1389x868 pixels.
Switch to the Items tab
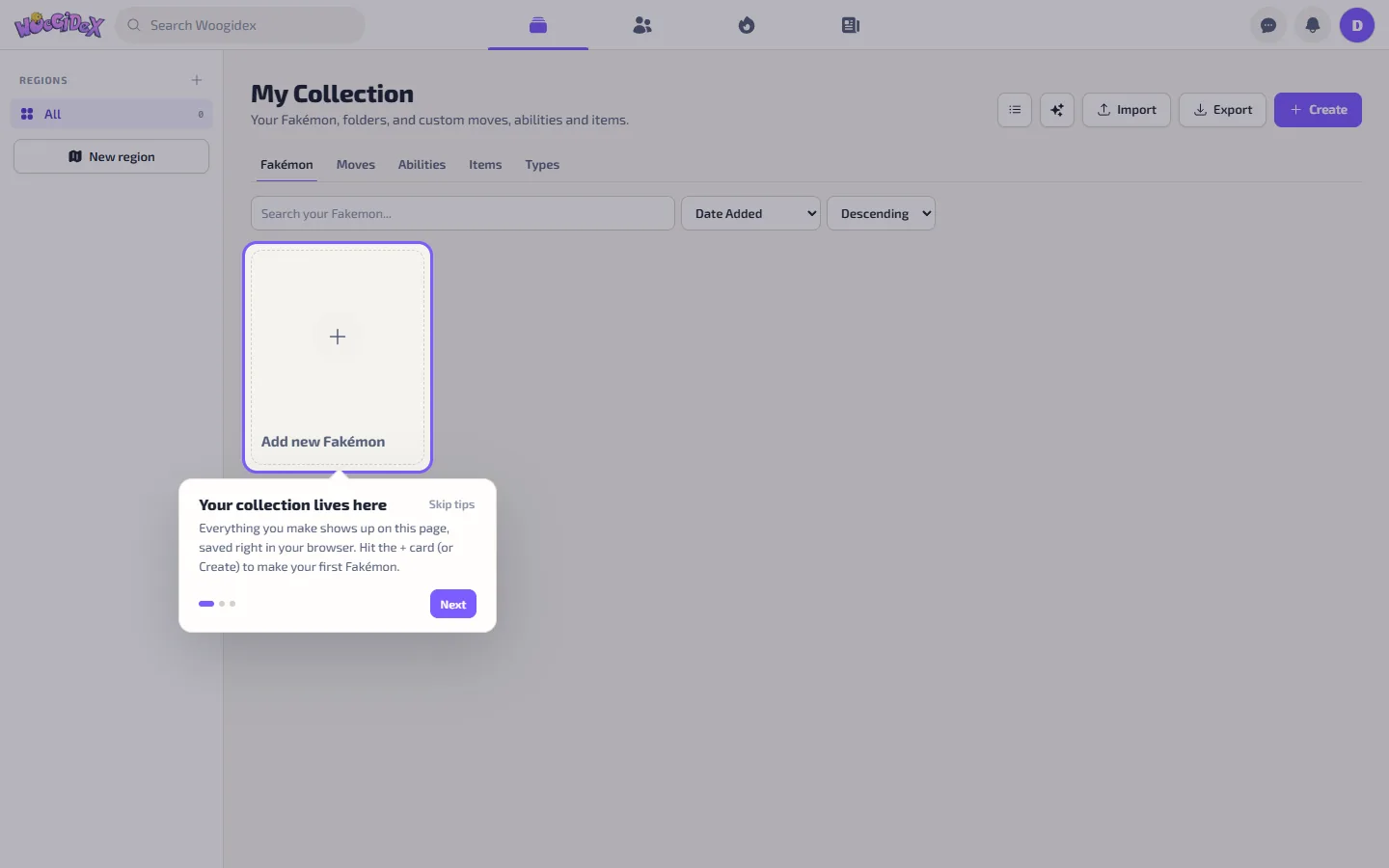[x=485, y=165]
